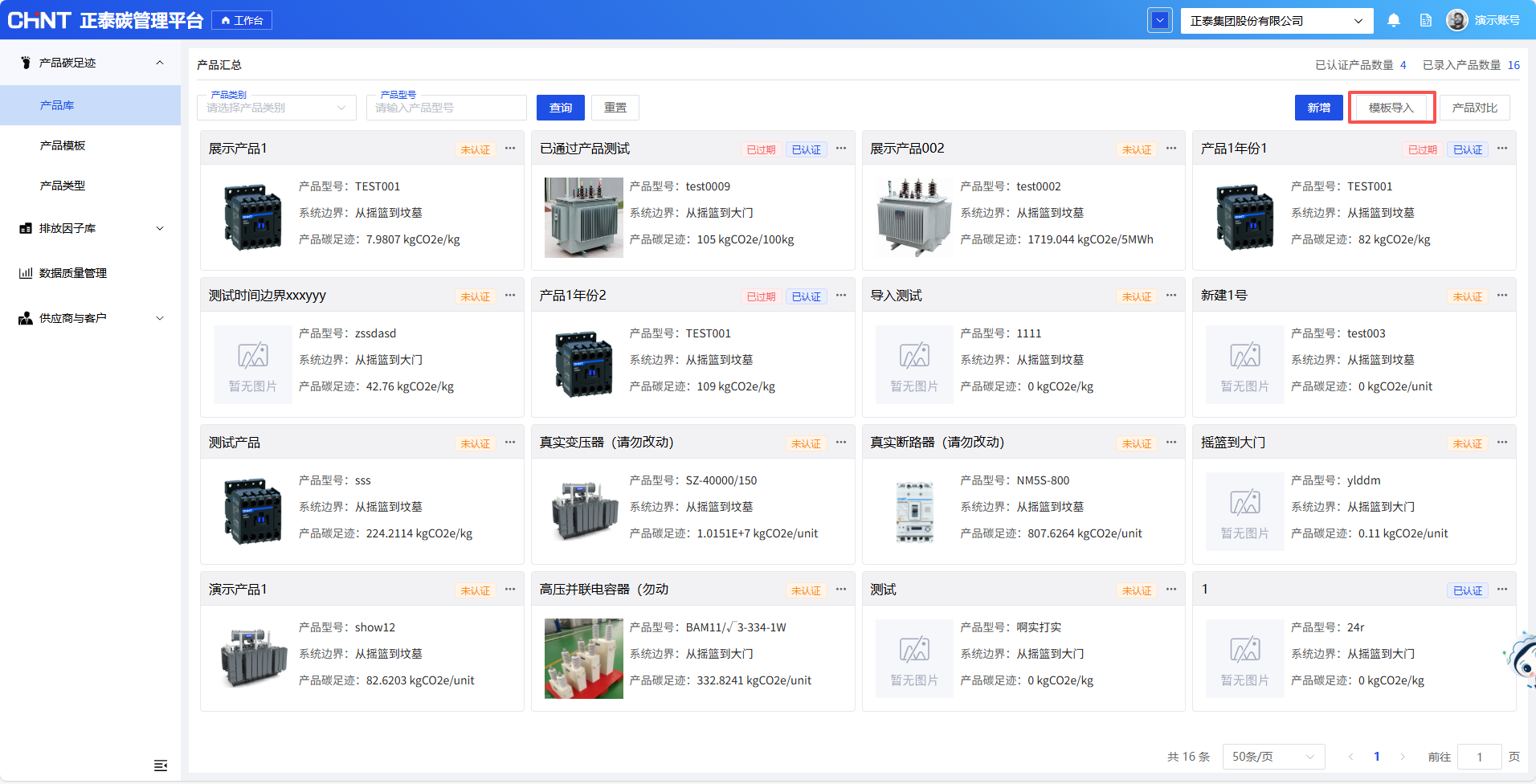
Task: Open the more options menu for 已通过产品测试
Action: click(x=841, y=149)
